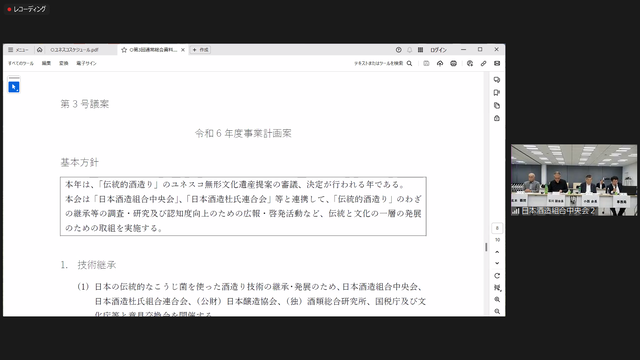Click the レコーディング recording indicator
The height and width of the screenshot is (360, 640).
point(27,9)
